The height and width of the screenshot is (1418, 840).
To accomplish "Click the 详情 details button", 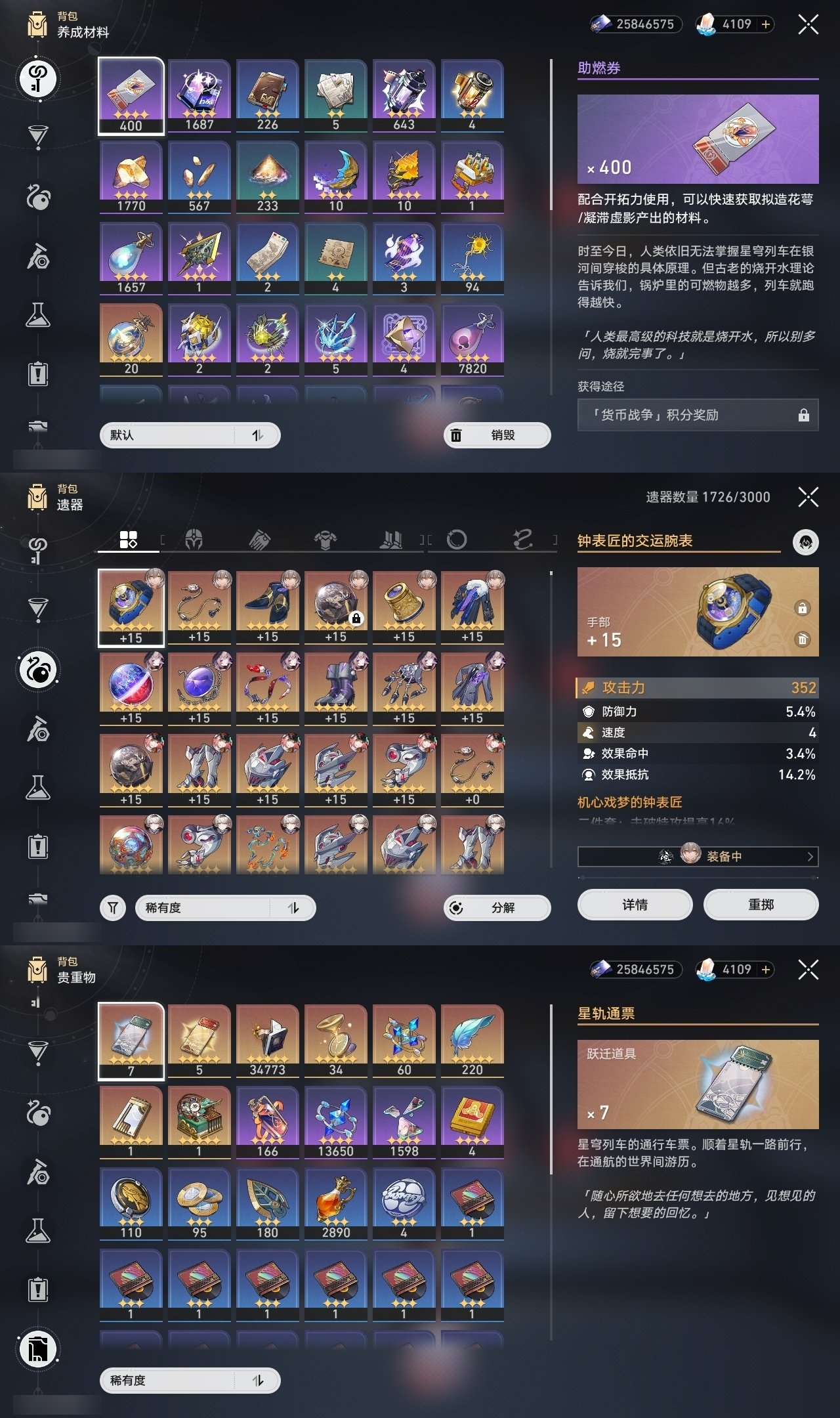I will pyautogui.click(x=635, y=905).
